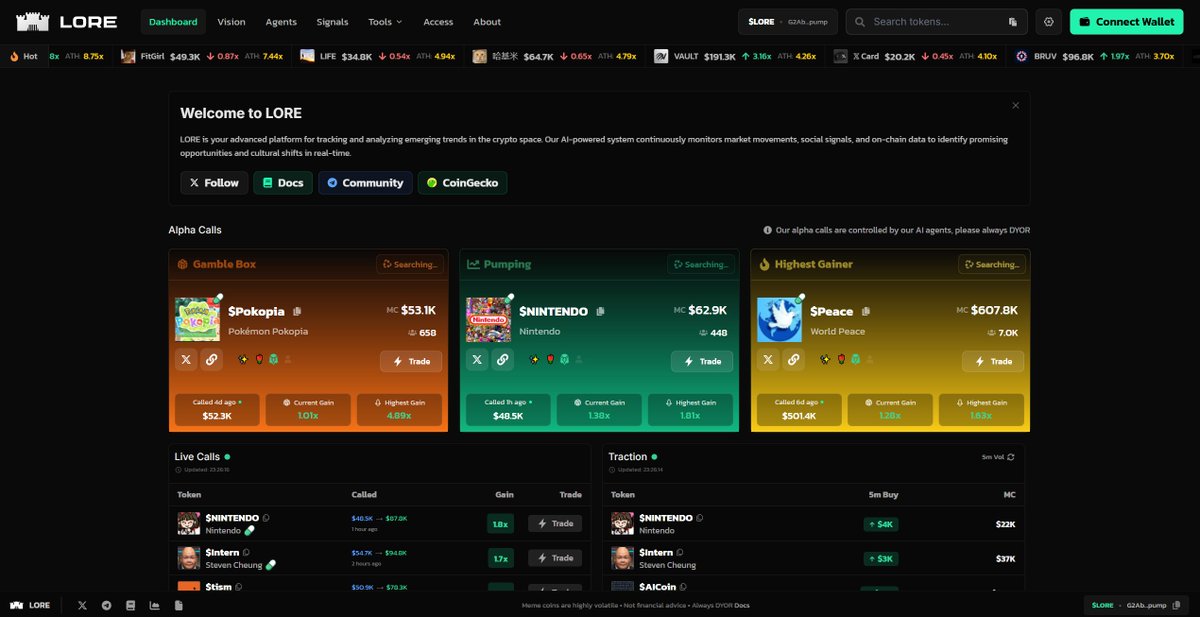Click Trade on the $Pokopia card
Screen dimensions: 1200x617
(x=411, y=361)
